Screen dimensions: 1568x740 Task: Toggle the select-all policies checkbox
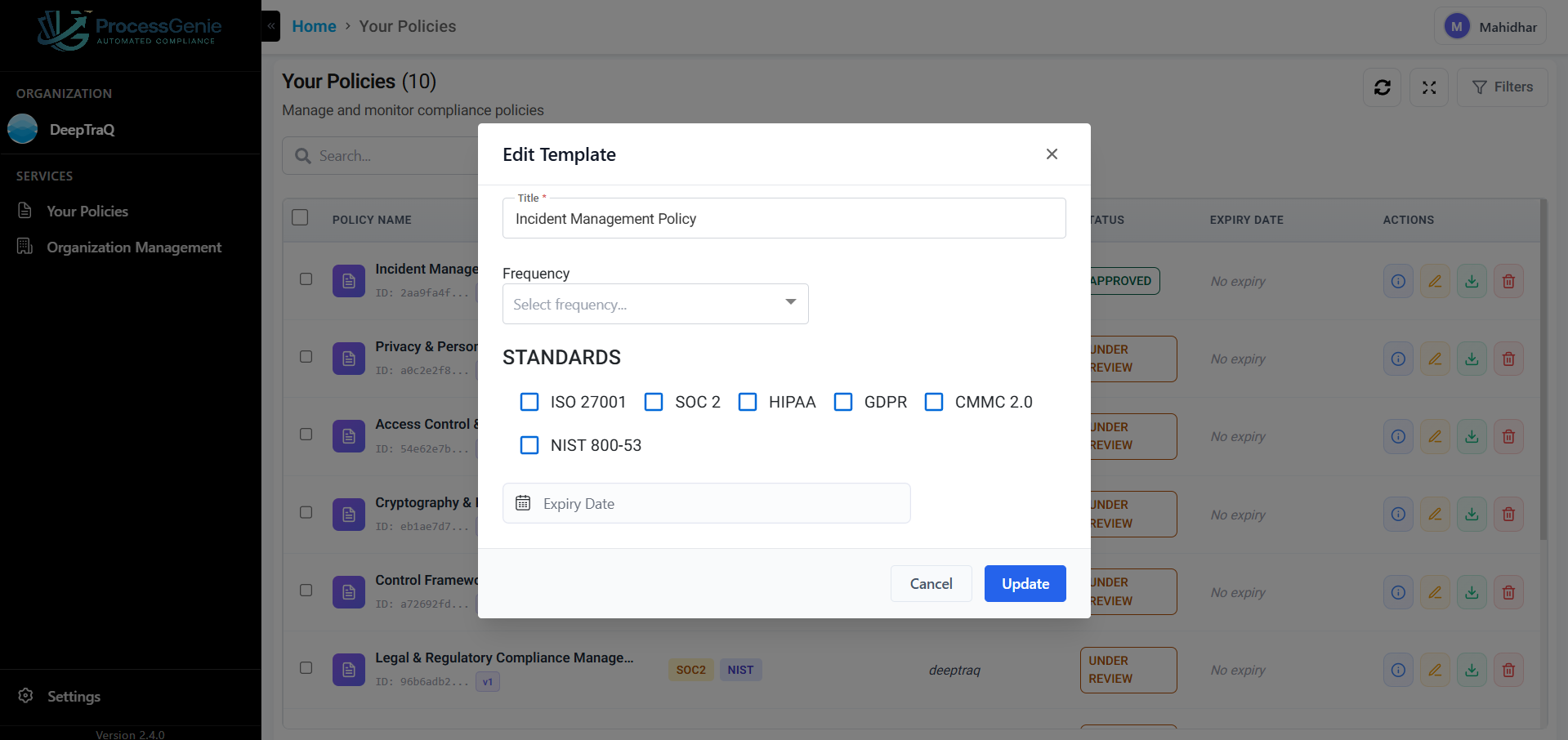coord(300,217)
